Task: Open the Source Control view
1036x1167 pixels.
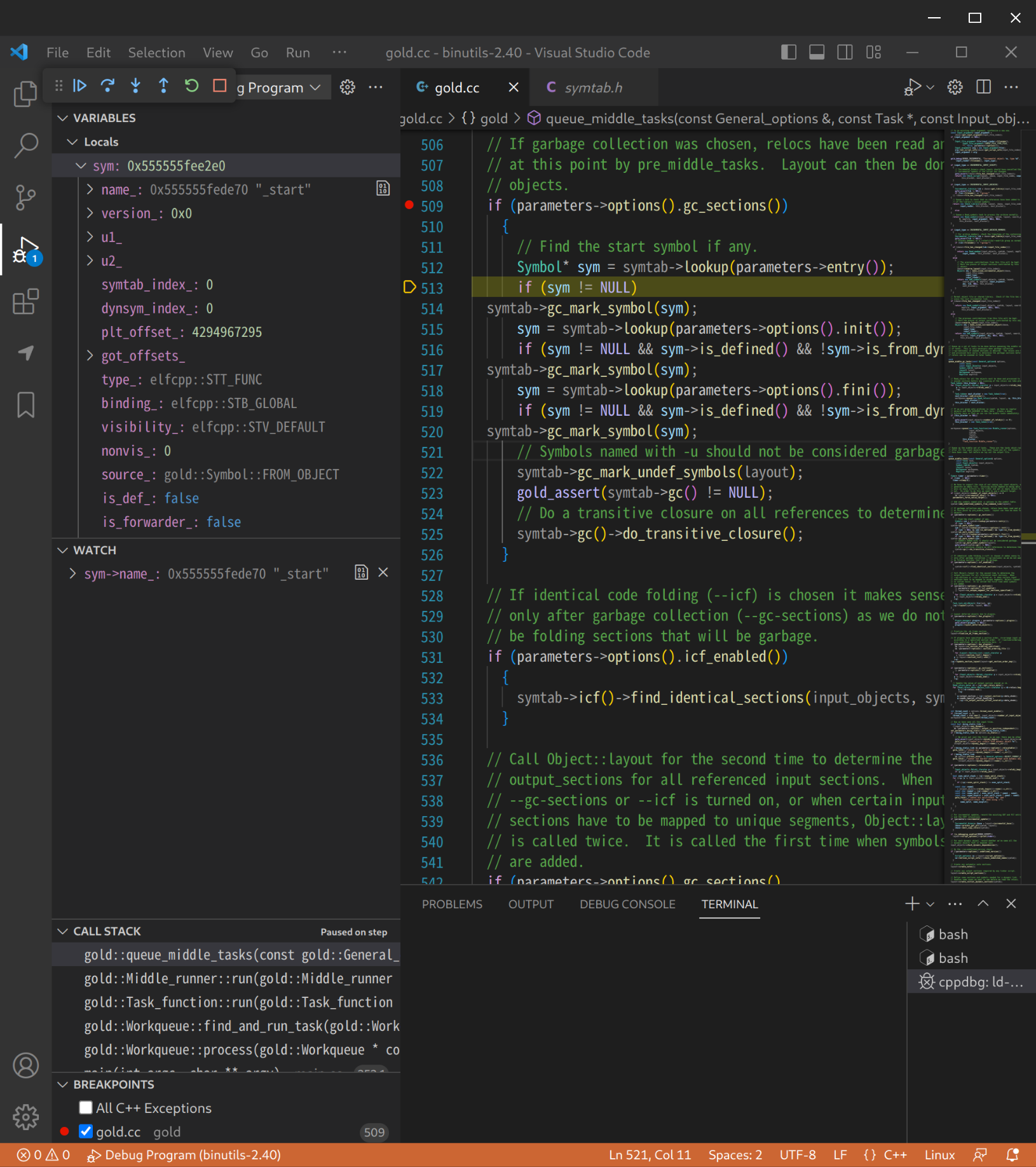Action: 25,198
